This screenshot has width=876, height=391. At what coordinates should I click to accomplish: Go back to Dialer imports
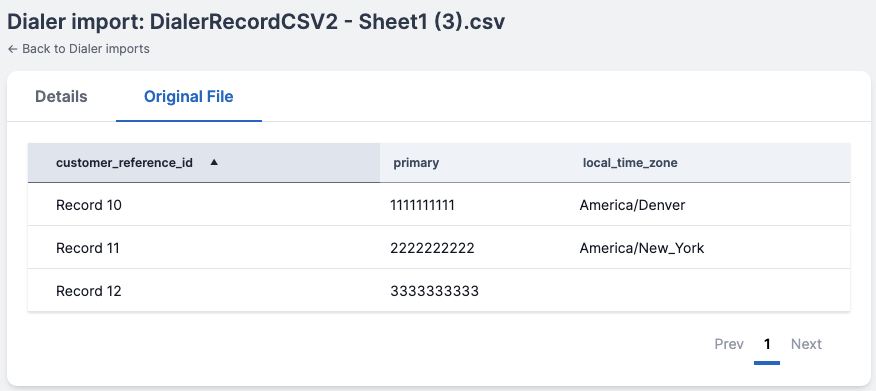(x=78, y=49)
